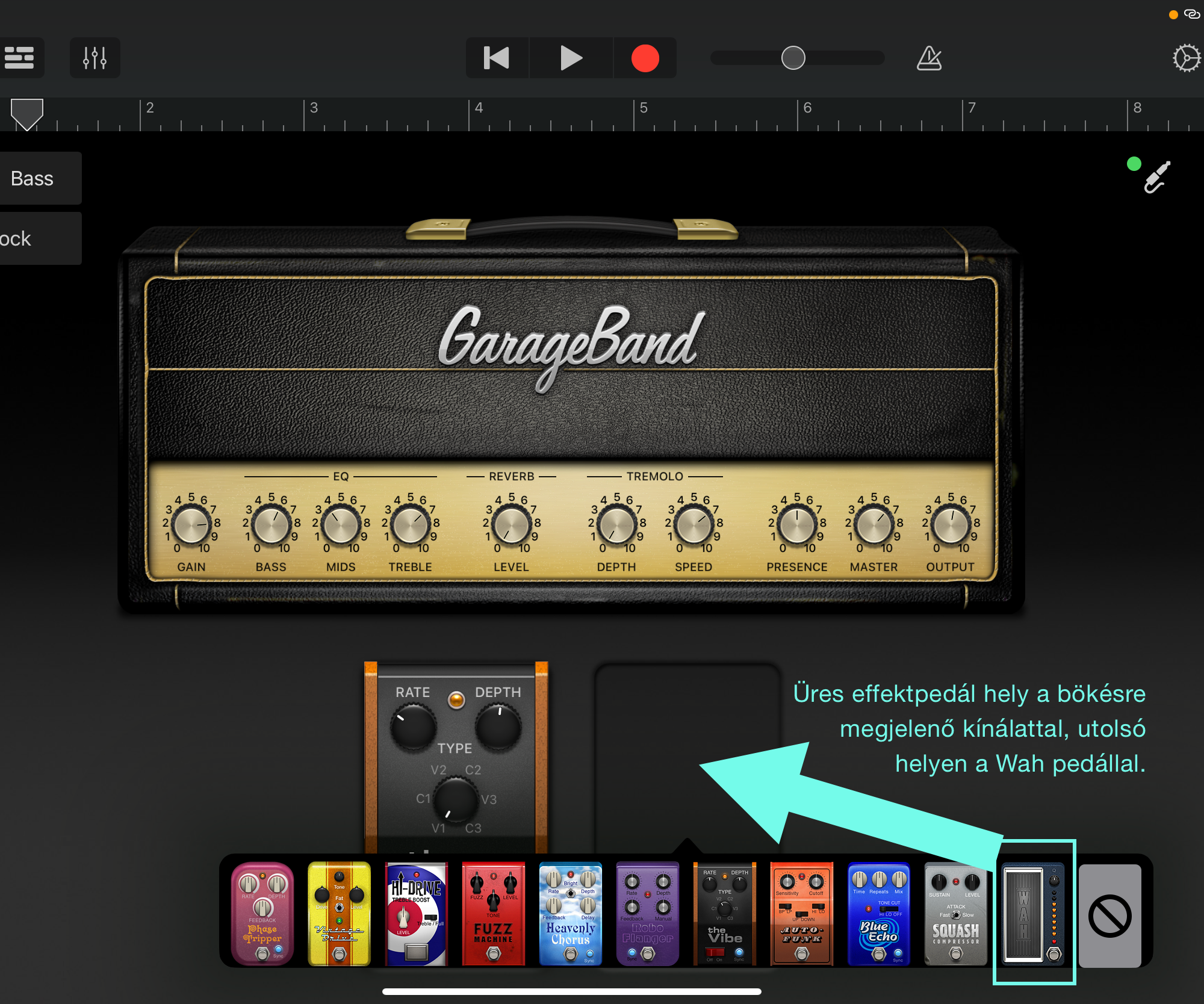Screen dimensions: 1204x1004
Task: Click the TREMOLO DEPTH knob
Action: (616, 525)
